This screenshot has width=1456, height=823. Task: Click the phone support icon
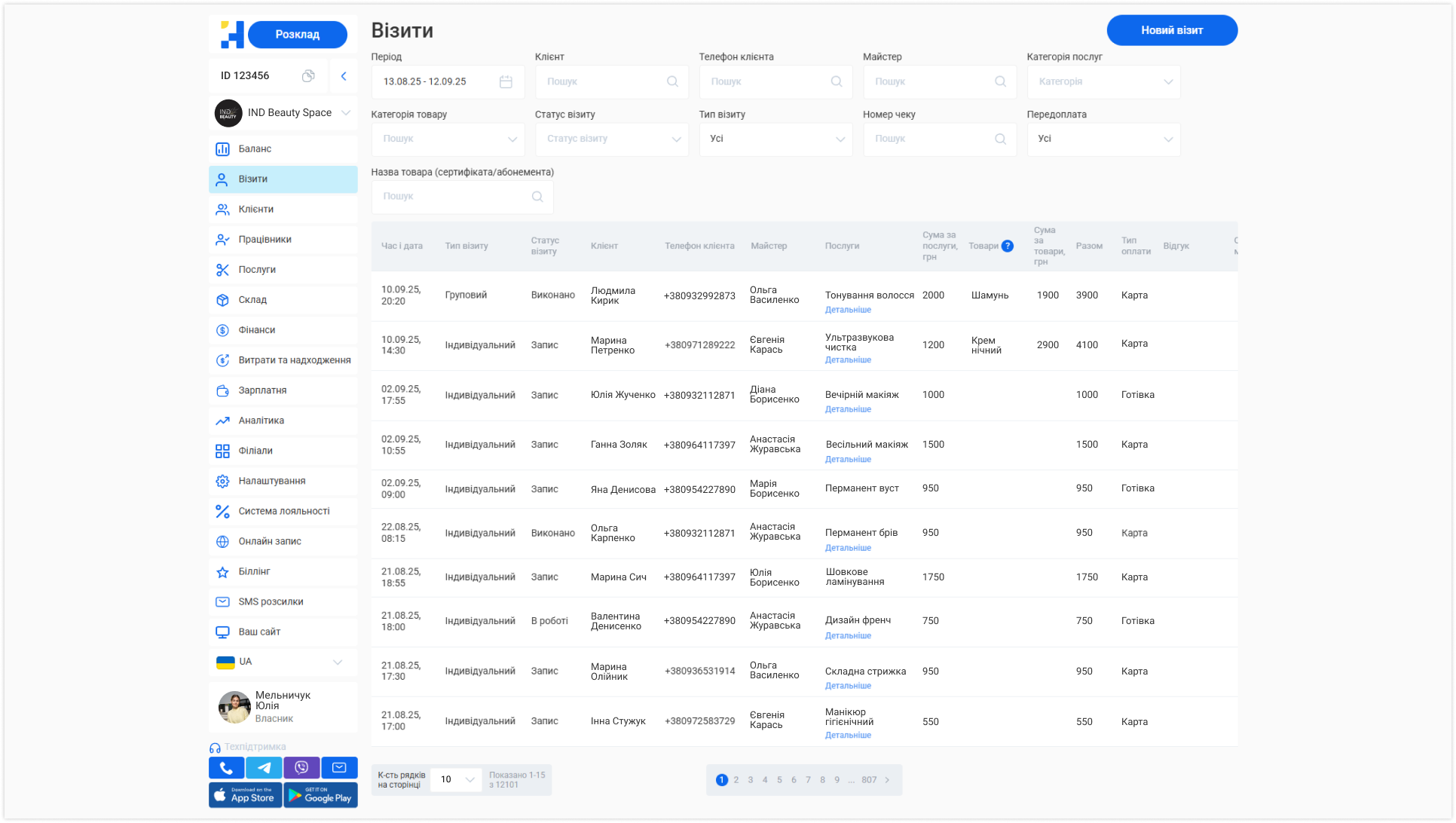(x=226, y=767)
